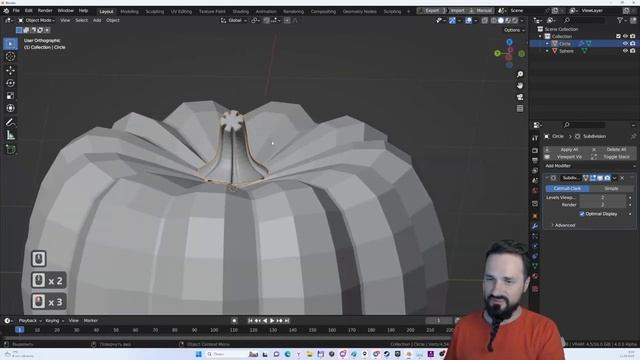Enable rendered viewport shading mode
Viewport: 640px width, 360px height.
click(x=515, y=20)
